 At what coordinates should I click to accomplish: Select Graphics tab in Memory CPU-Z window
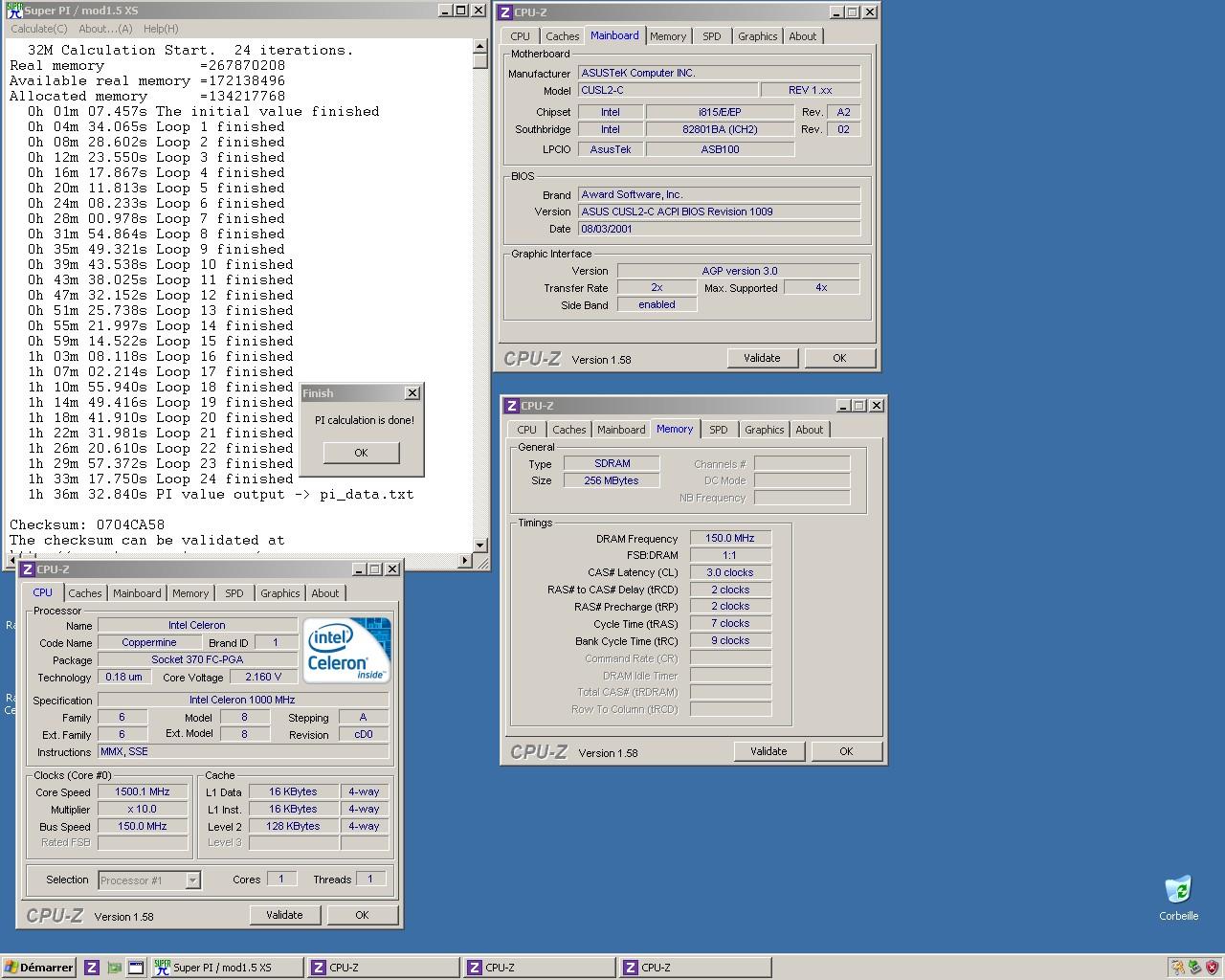click(765, 430)
